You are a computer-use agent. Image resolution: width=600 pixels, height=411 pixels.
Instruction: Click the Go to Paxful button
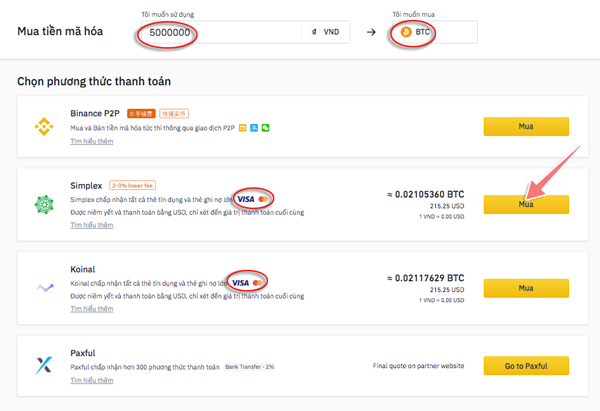526,366
